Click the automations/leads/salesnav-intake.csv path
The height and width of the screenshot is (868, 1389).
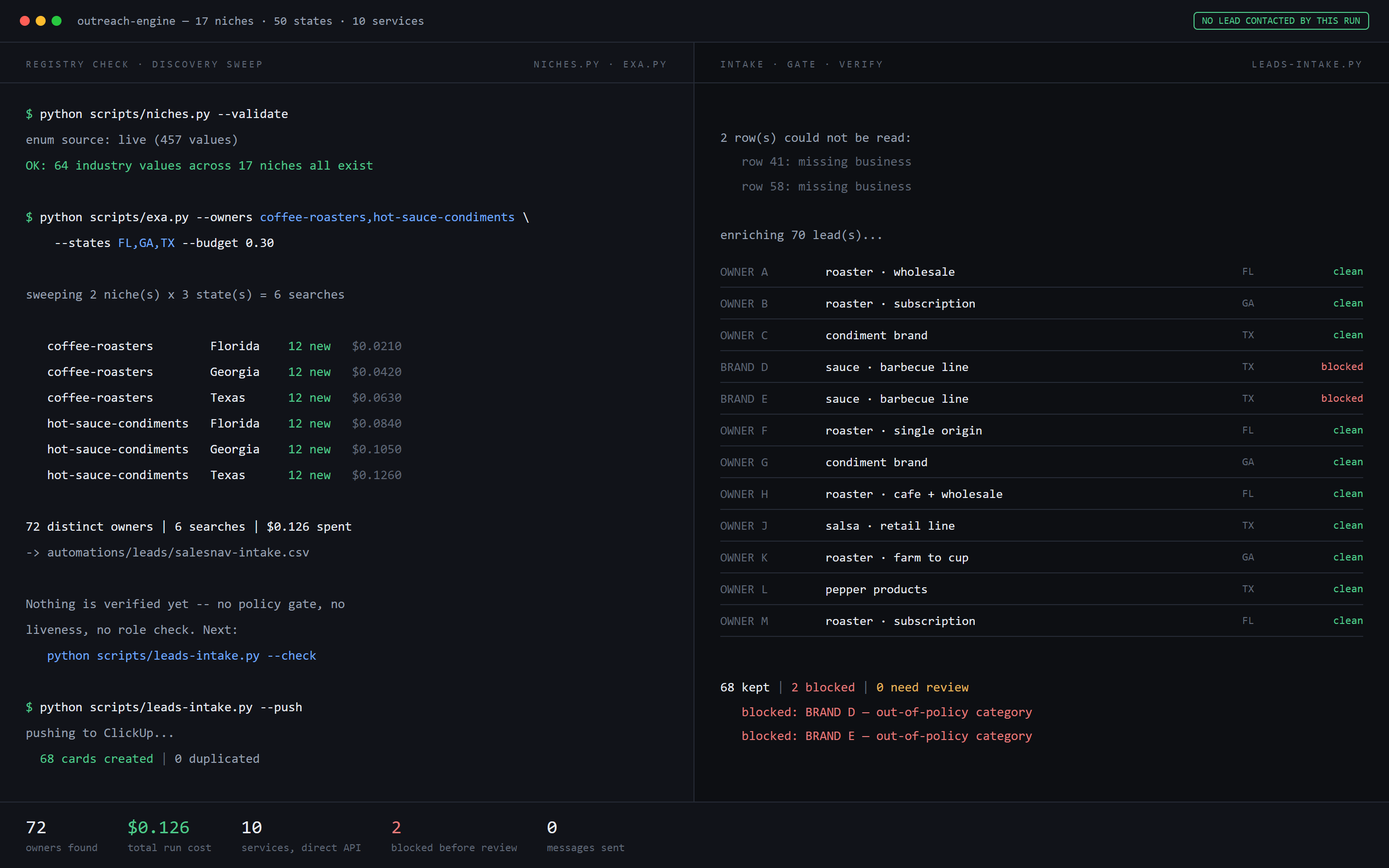178,552
